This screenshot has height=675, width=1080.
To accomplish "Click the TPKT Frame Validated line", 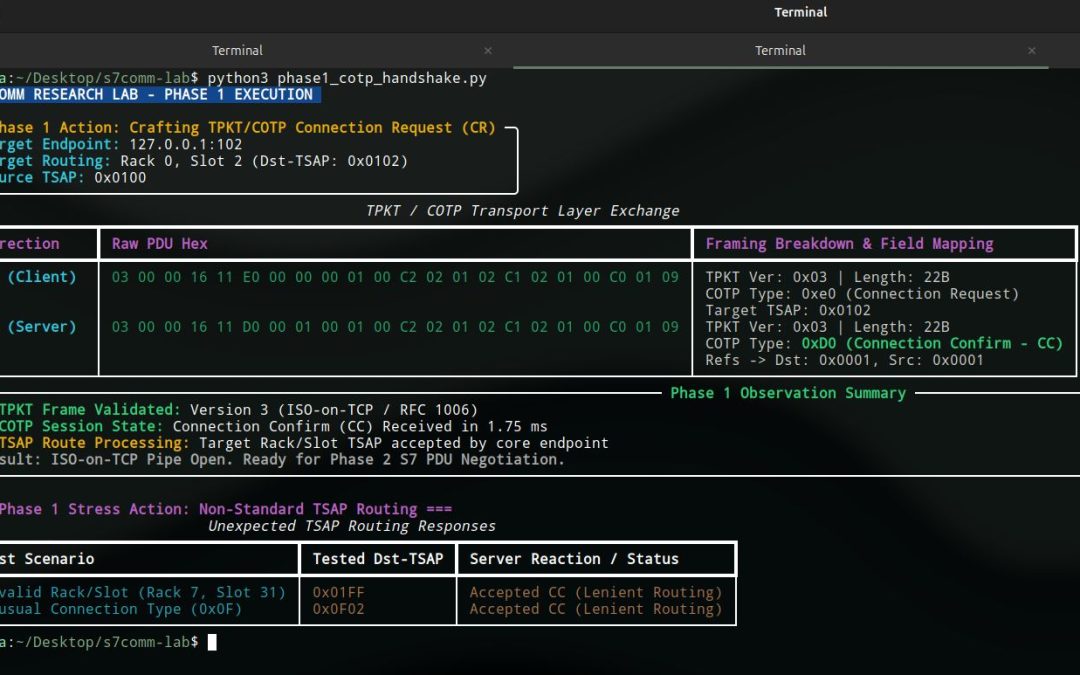I will pyautogui.click(x=238, y=409).
